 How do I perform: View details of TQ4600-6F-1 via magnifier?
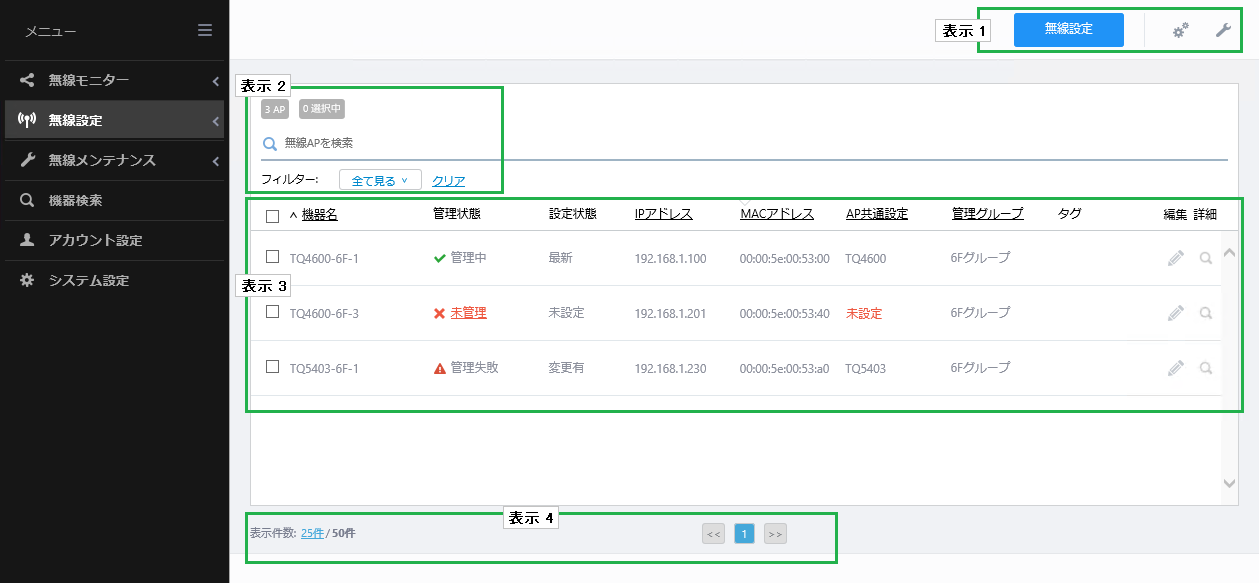[x=1206, y=258]
